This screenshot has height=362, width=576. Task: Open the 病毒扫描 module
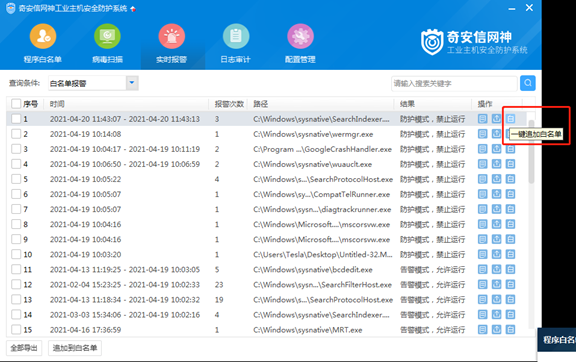pos(107,44)
